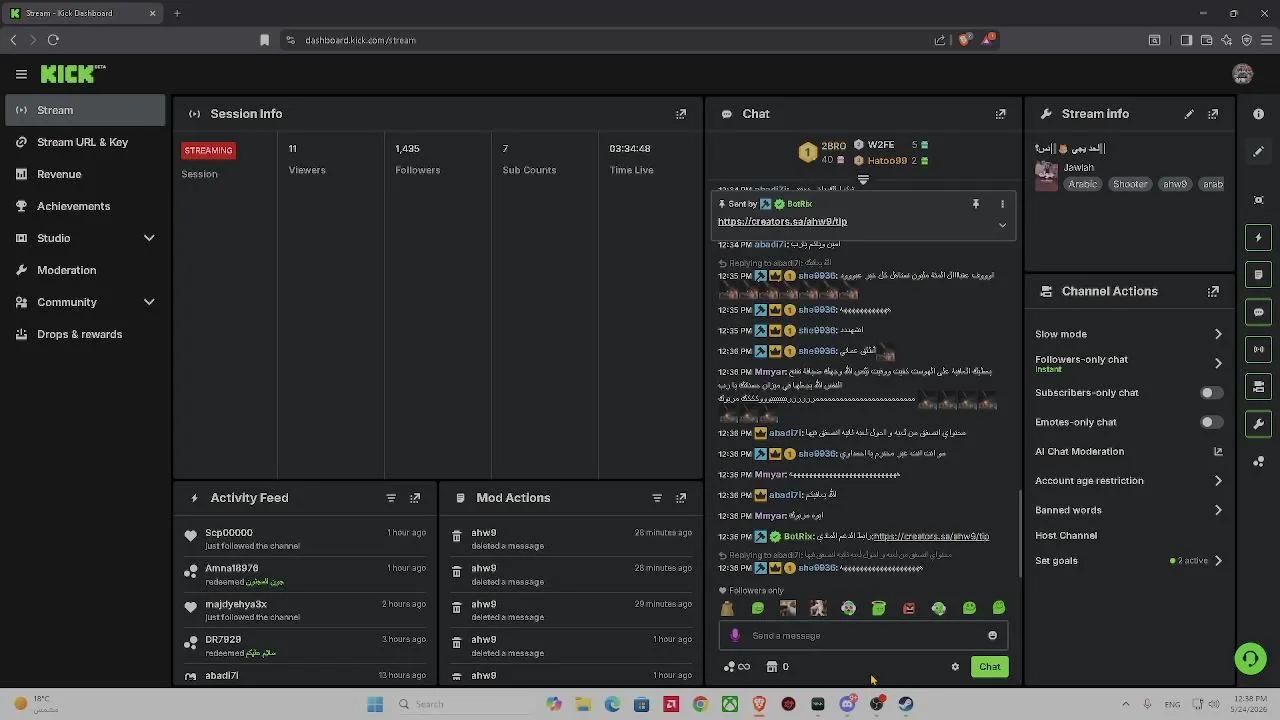Screen dimensions: 1280x720
Task: Go to the Stream page in sidebar
Action: coord(85,110)
